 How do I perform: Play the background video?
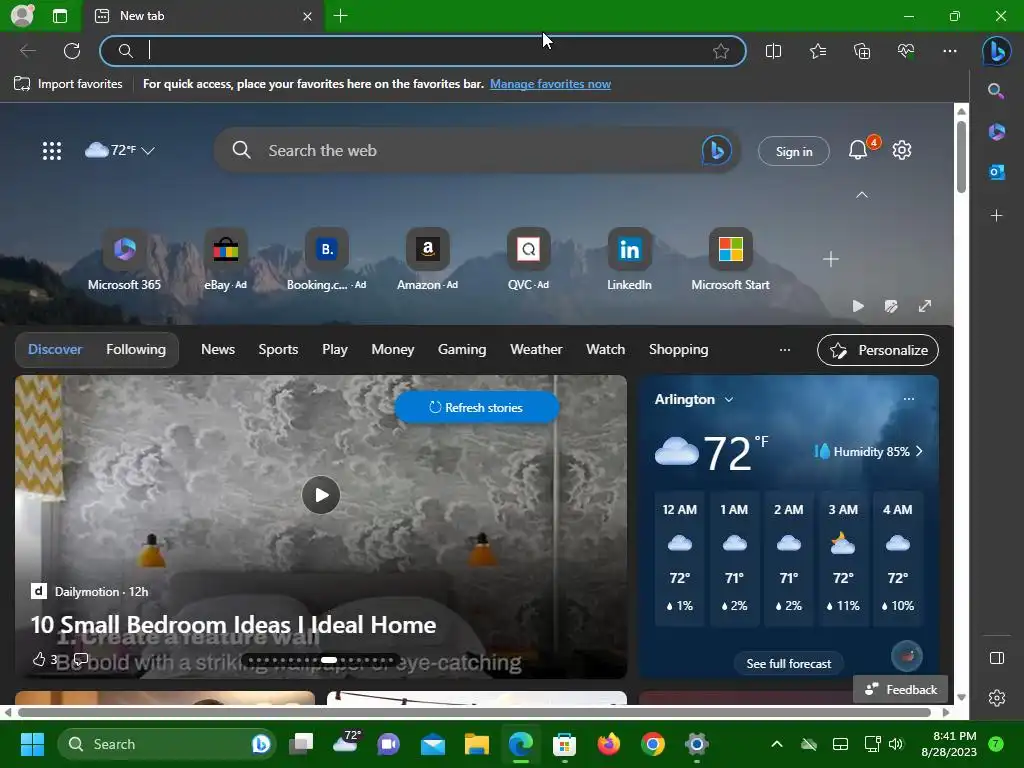pos(858,306)
